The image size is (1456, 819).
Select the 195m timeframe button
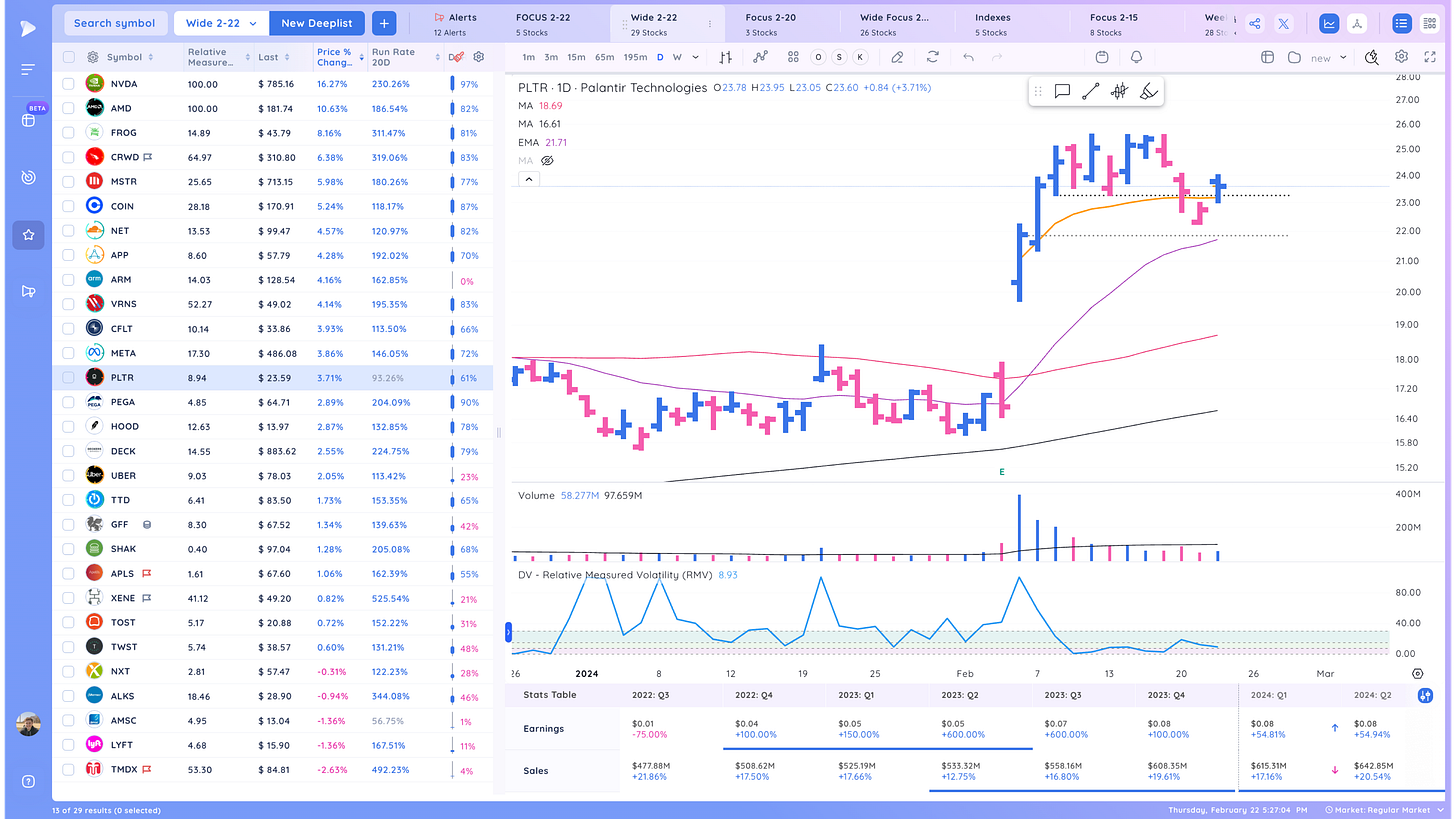[635, 57]
